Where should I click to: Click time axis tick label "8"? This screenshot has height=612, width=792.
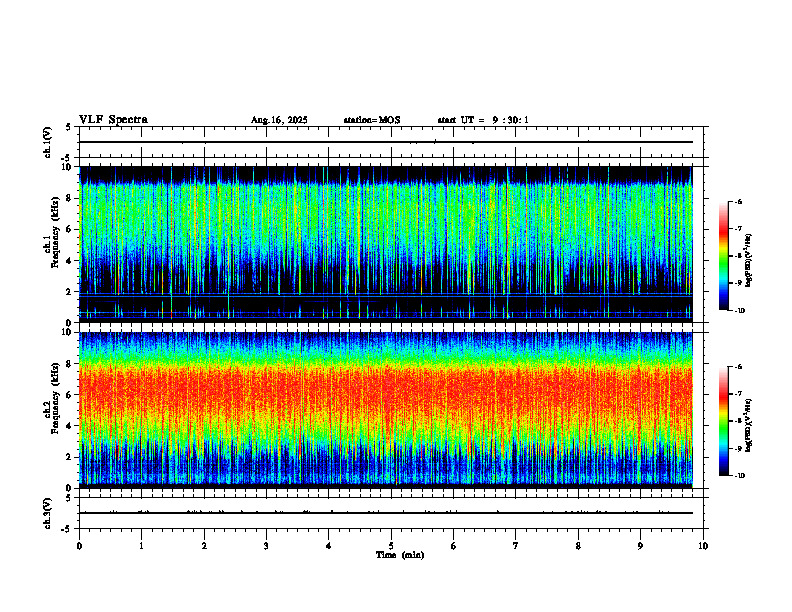(x=578, y=546)
